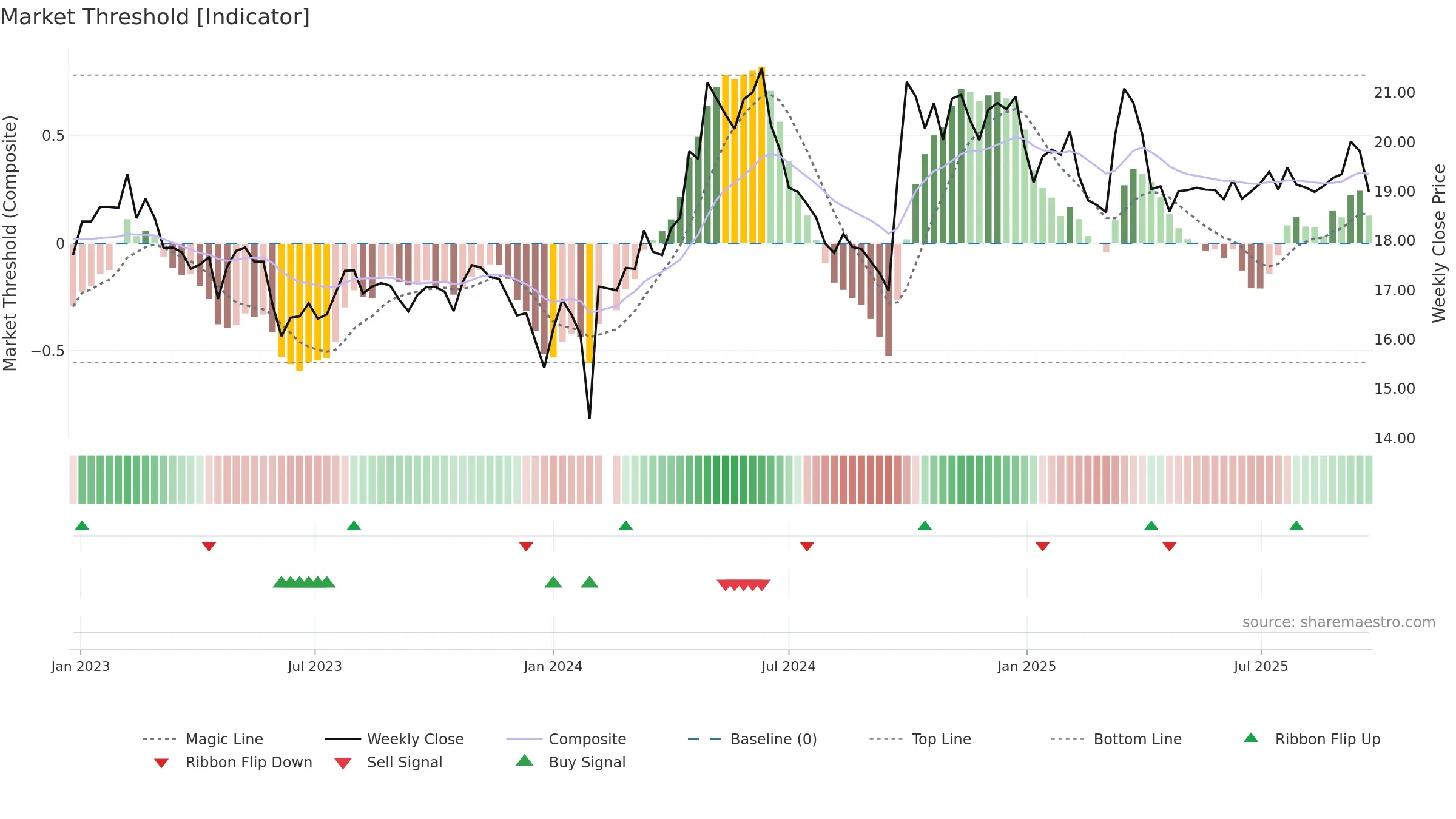Click the Jan 2025 x-axis label
Viewport: 1456px width, 819px height.
(x=1026, y=667)
